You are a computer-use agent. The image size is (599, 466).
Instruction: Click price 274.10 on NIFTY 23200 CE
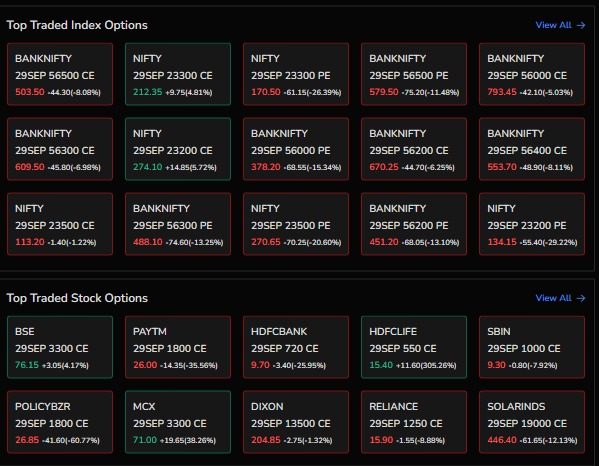click(x=147, y=167)
